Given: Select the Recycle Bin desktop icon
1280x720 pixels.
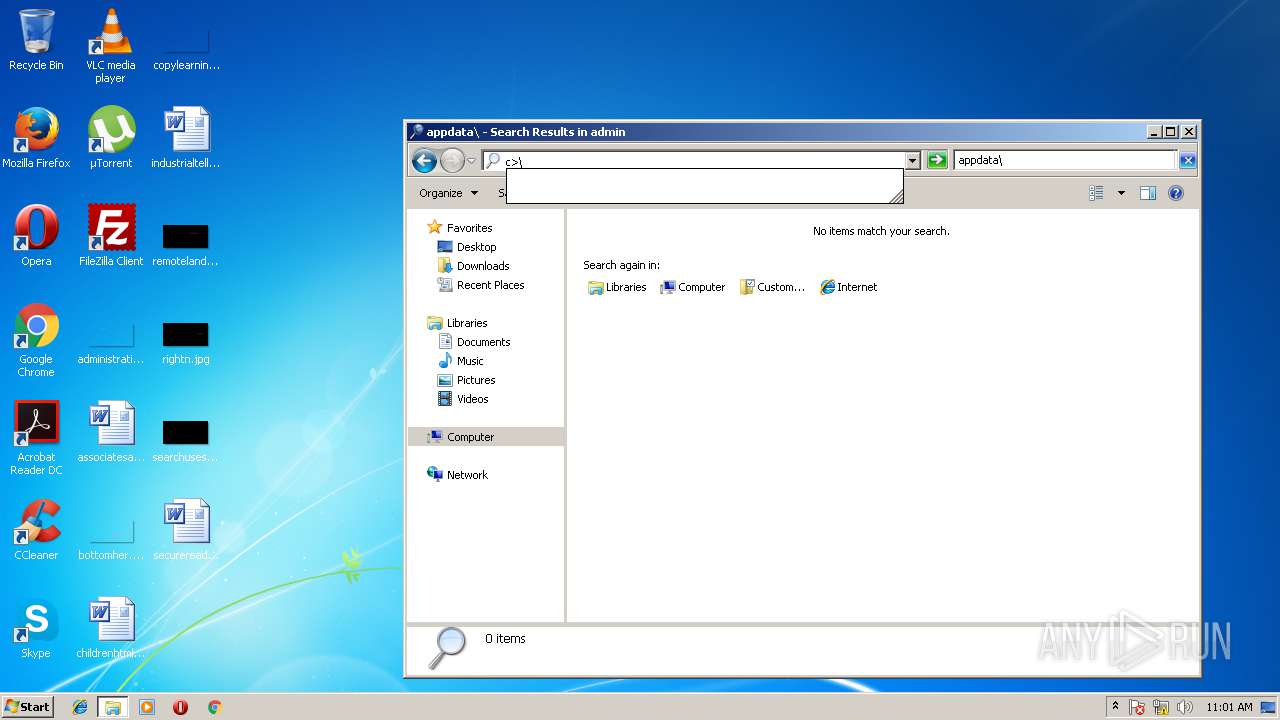Looking at the screenshot, I should pyautogui.click(x=36, y=40).
